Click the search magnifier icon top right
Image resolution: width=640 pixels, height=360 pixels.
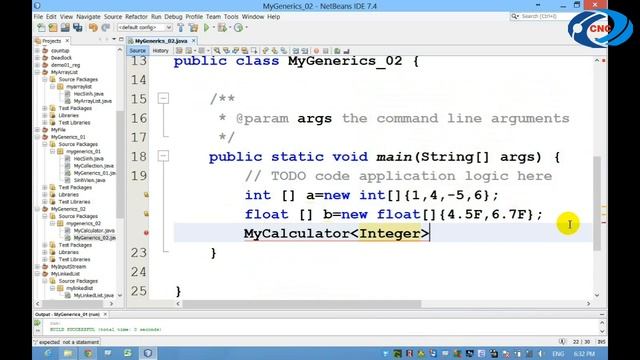[x=514, y=16]
